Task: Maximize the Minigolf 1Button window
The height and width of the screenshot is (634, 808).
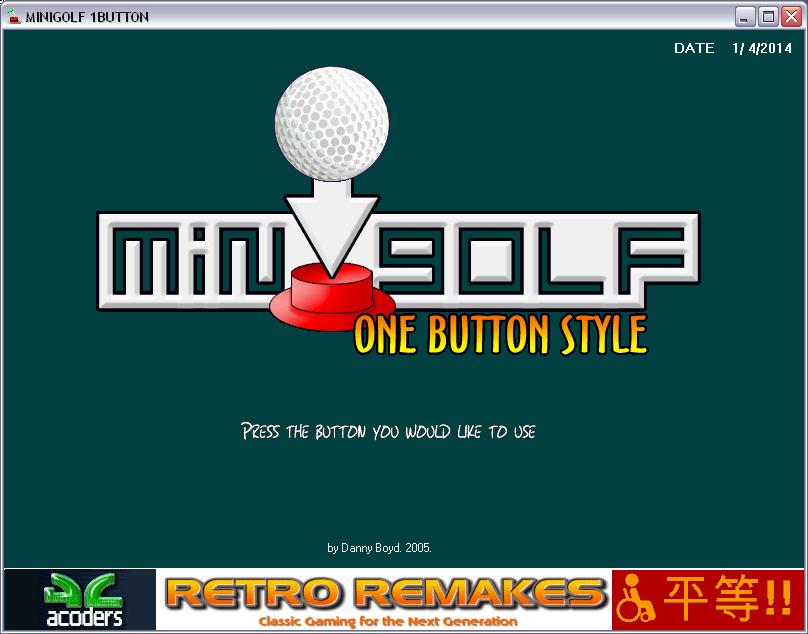Action: coord(768,16)
